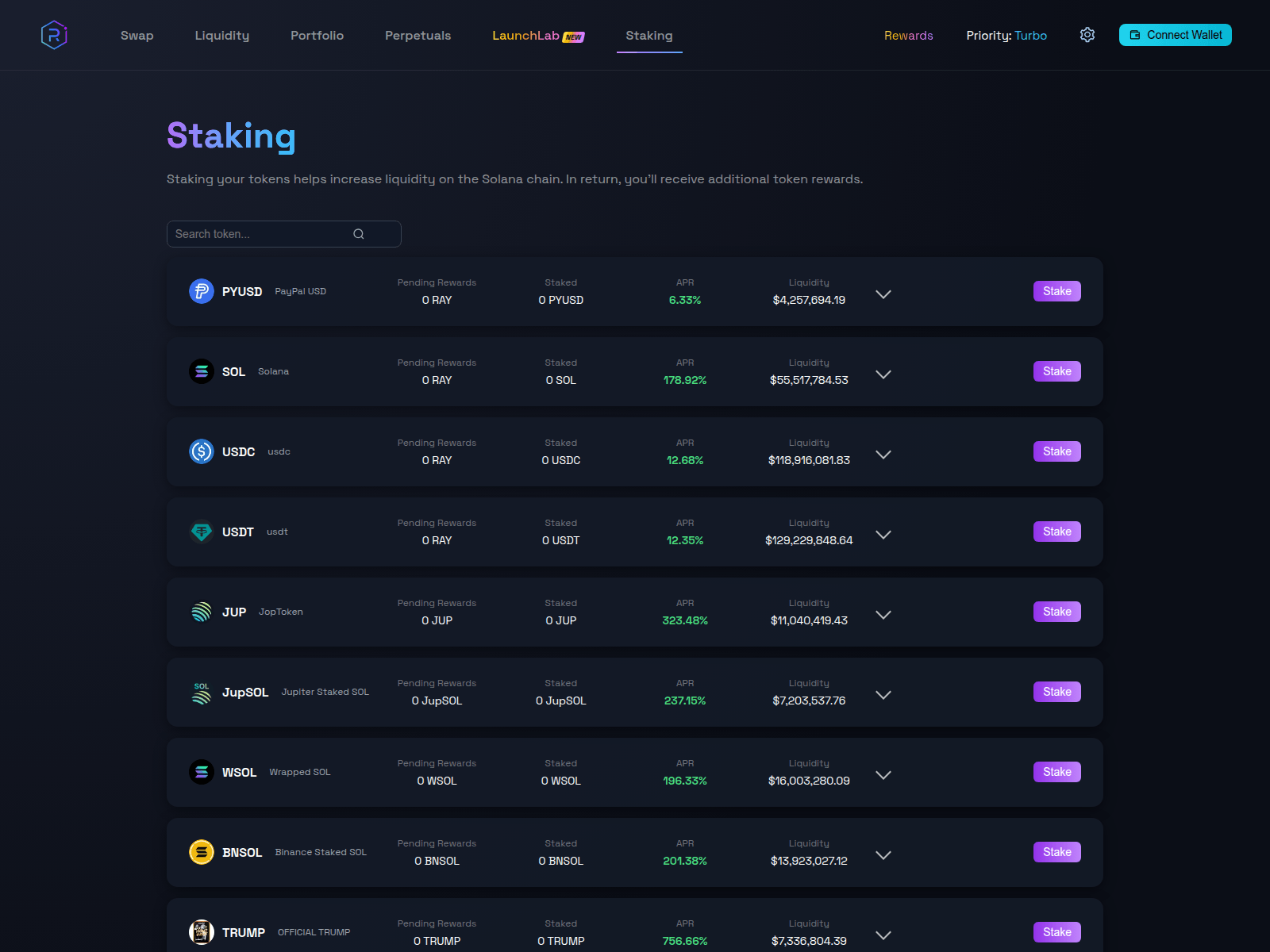Expand the USDC row chevron
Image resolution: width=1270 pixels, height=952 pixels.
pyautogui.click(x=883, y=455)
